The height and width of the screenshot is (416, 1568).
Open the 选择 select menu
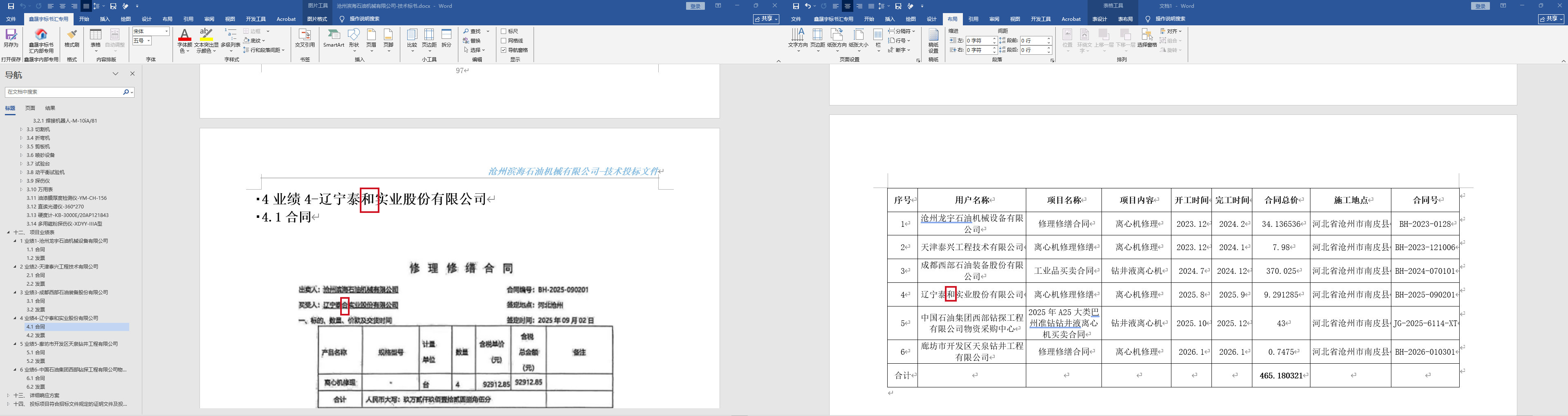pyautogui.click(x=475, y=50)
